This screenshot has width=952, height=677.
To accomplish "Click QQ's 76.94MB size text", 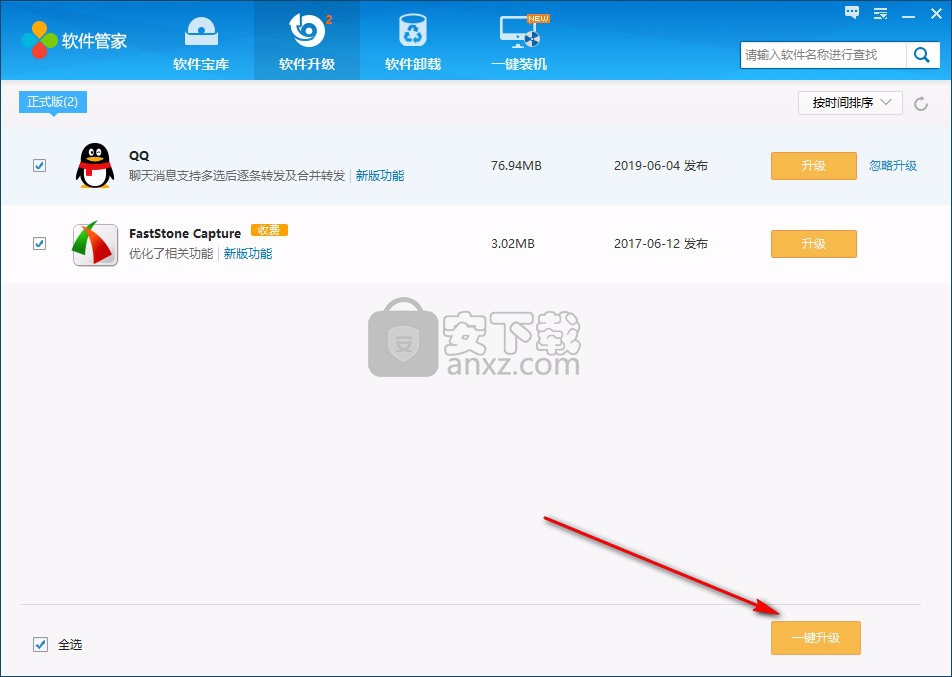I will (x=516, y=166).
